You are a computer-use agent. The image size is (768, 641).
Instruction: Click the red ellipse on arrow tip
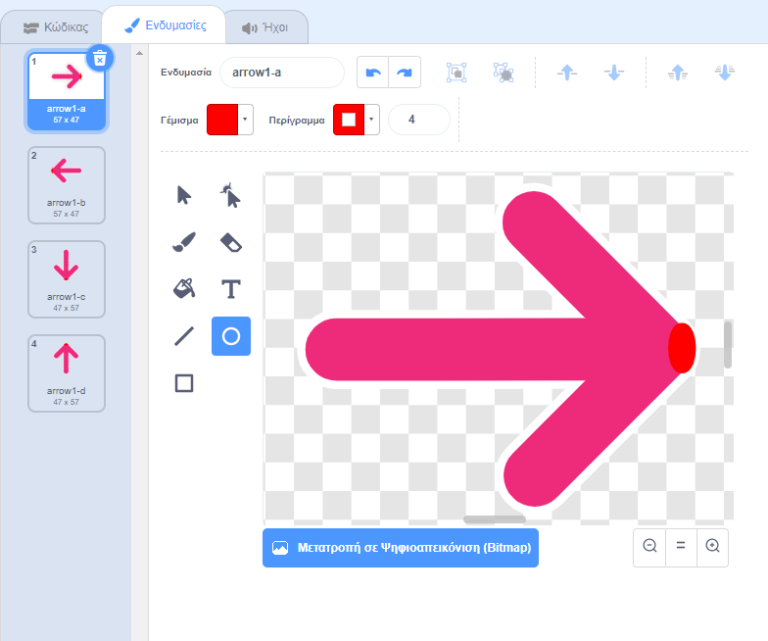pos(682,348)
